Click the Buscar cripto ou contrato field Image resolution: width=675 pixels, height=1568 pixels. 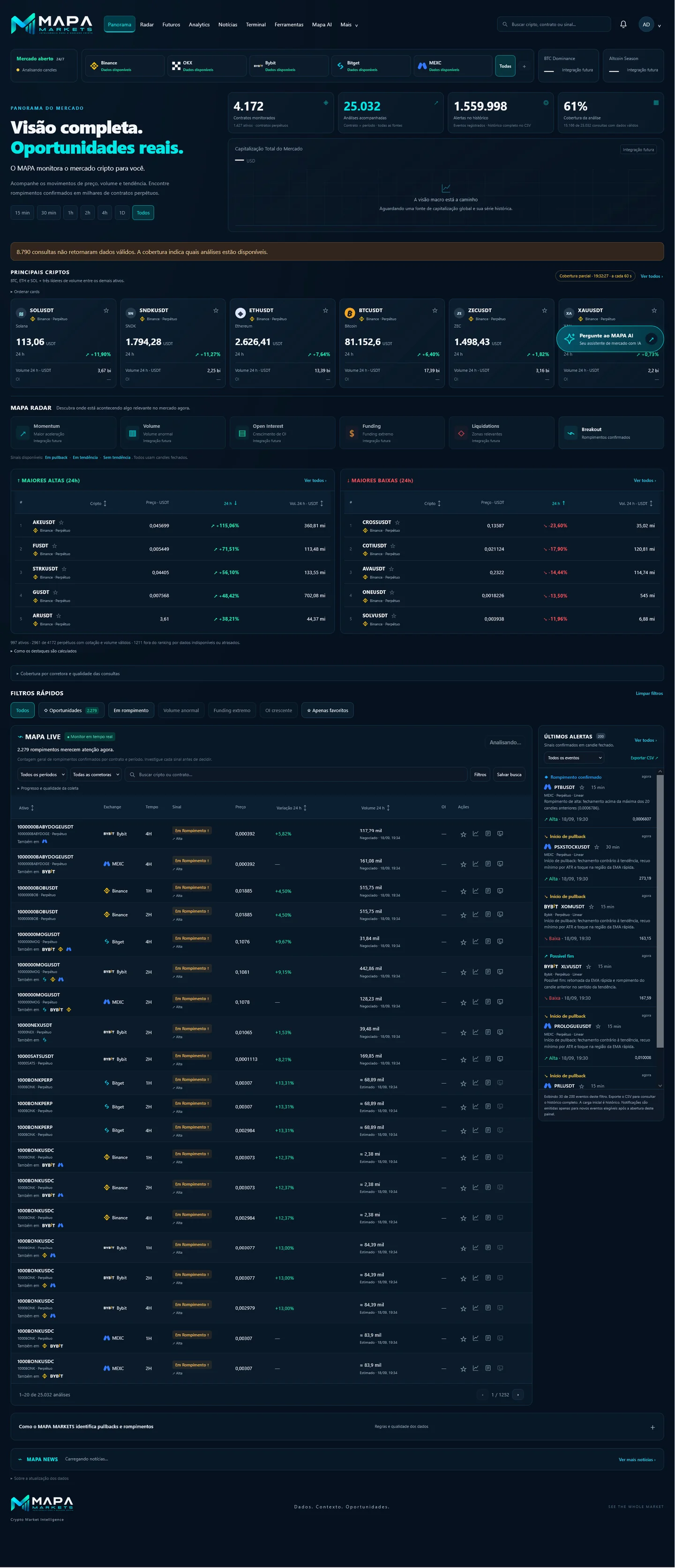pos(297,775)
